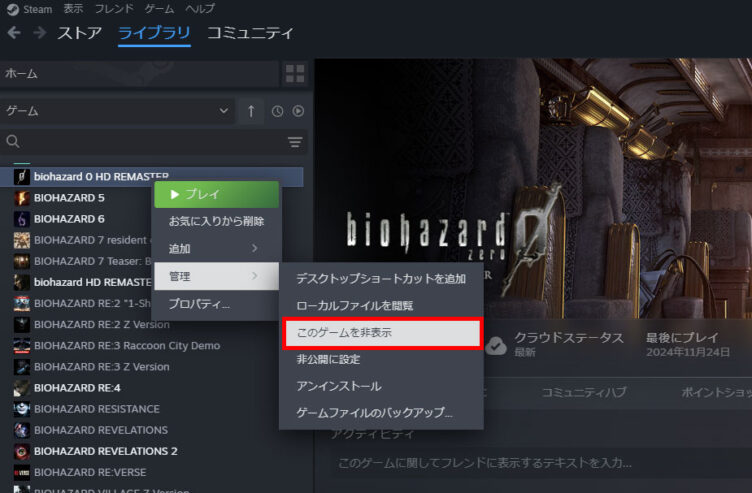Image resolution: width=752 pixels, height=493 pixels.
Task: Switch to the ストア tab
Action: [79, 33]
